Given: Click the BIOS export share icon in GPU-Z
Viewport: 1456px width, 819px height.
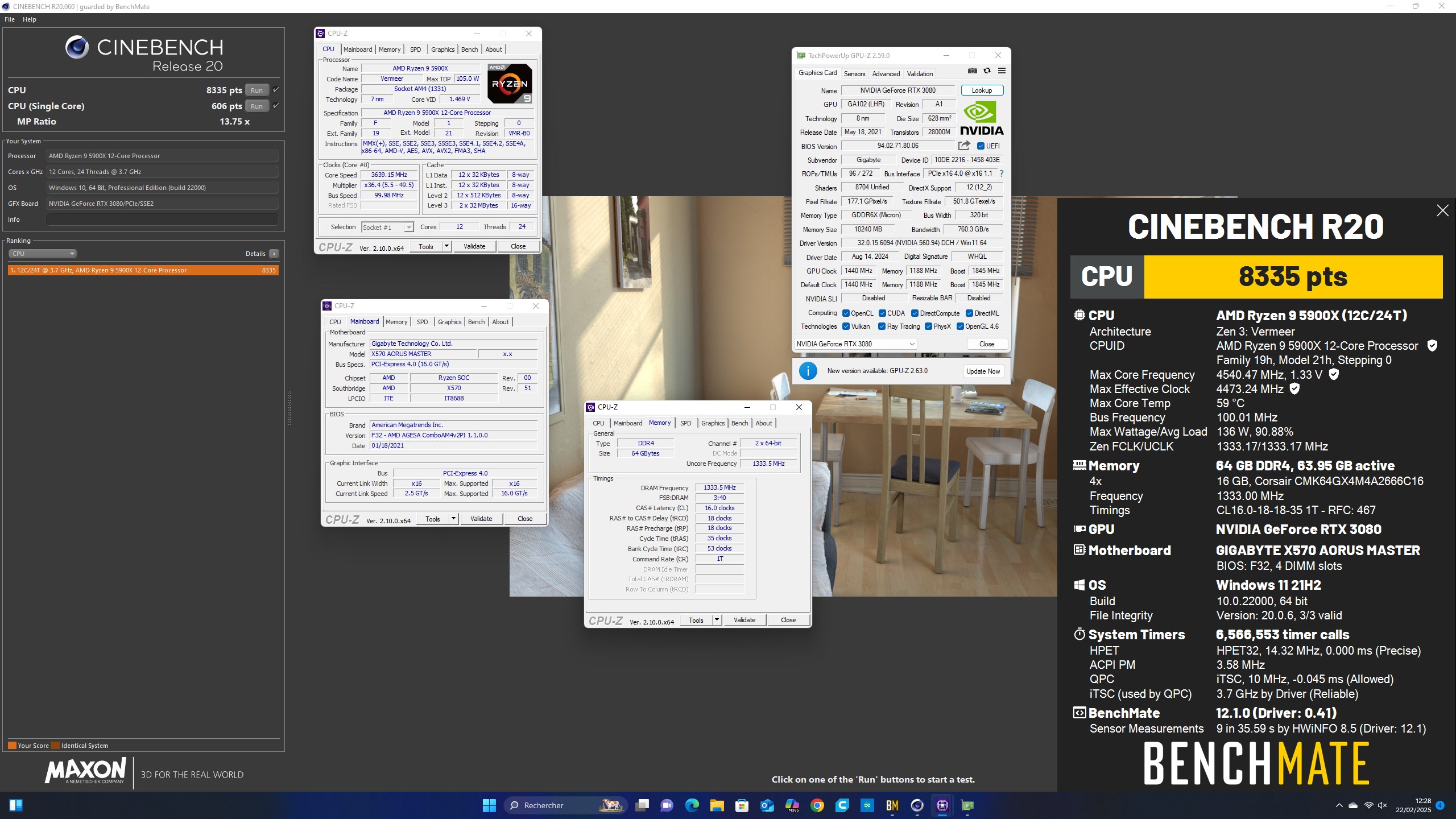Looking at the screenshot, I should tap(964, 146).
